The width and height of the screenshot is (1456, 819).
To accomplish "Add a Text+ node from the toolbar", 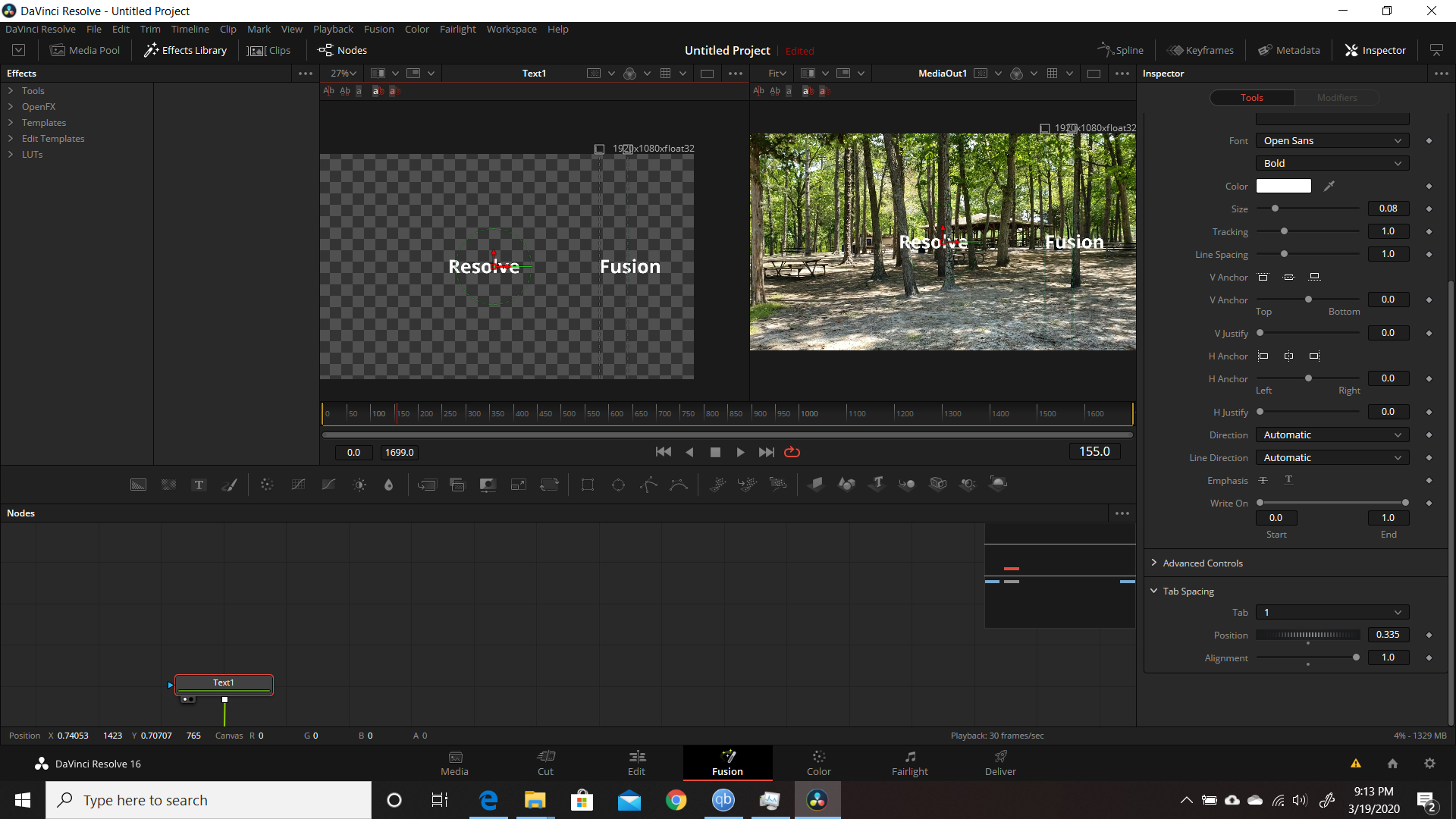I will click(x=199, y=485).
